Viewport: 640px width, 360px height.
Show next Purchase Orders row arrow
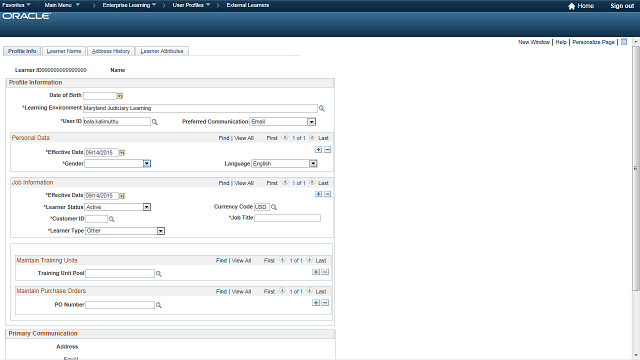point(309,291)
